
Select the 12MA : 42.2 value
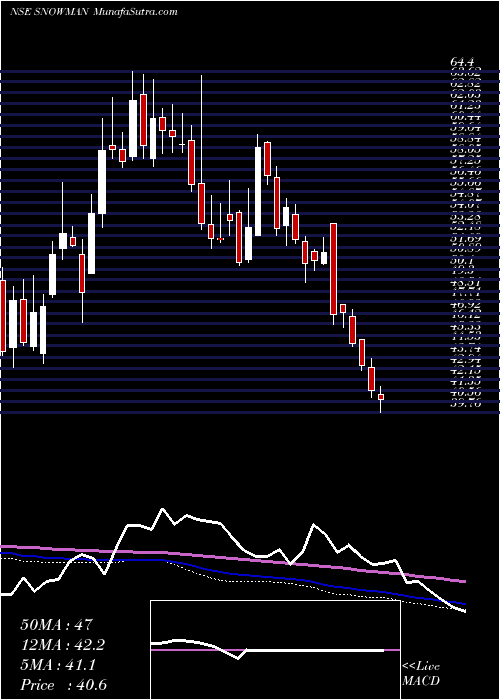(x=62, y=645)
